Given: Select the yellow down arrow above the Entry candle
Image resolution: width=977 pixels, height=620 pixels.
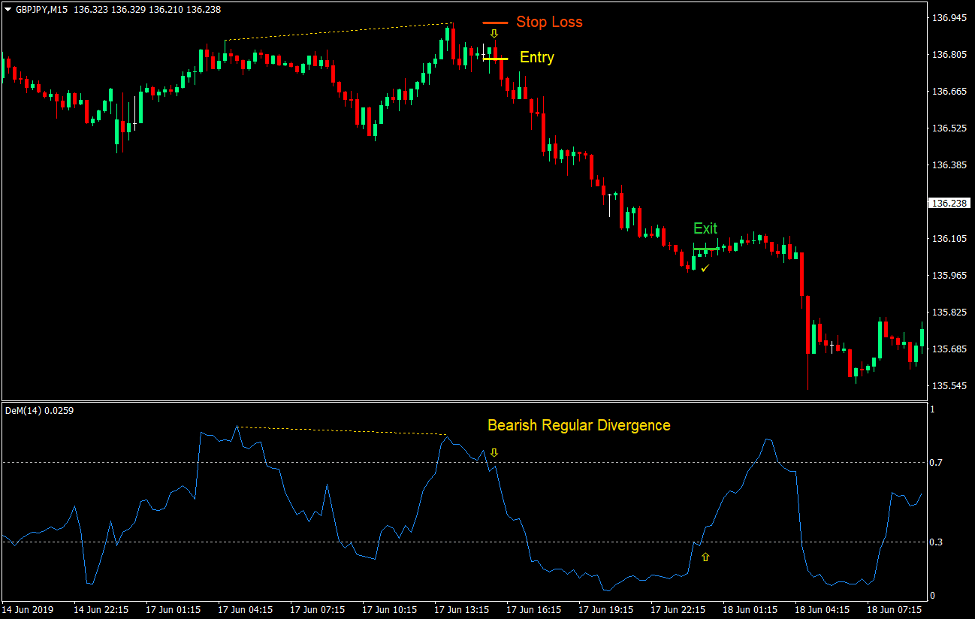Looking at the screenshot, I should pos(494,33).
